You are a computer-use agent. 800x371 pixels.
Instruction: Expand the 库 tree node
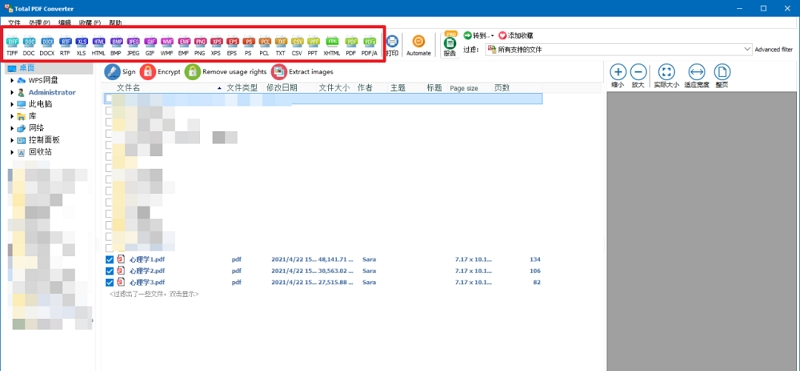pyautogui.click(x=12, y=116)
